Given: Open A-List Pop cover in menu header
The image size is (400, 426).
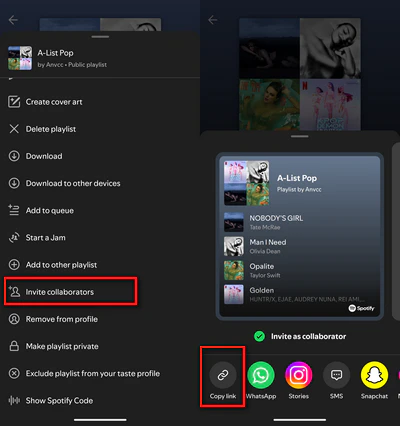Looking at the screenshot, I should (20, 58).
